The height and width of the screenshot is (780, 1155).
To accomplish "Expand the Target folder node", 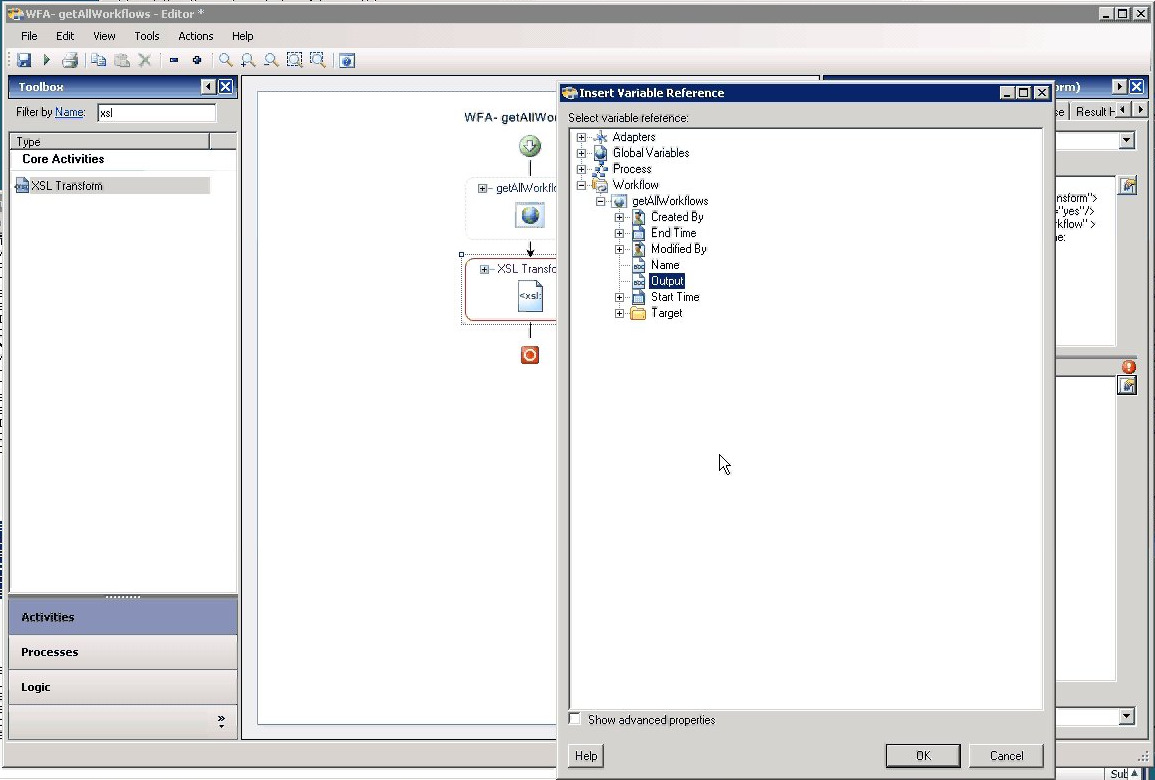I will pyautogui.click(x=619, y=314).
